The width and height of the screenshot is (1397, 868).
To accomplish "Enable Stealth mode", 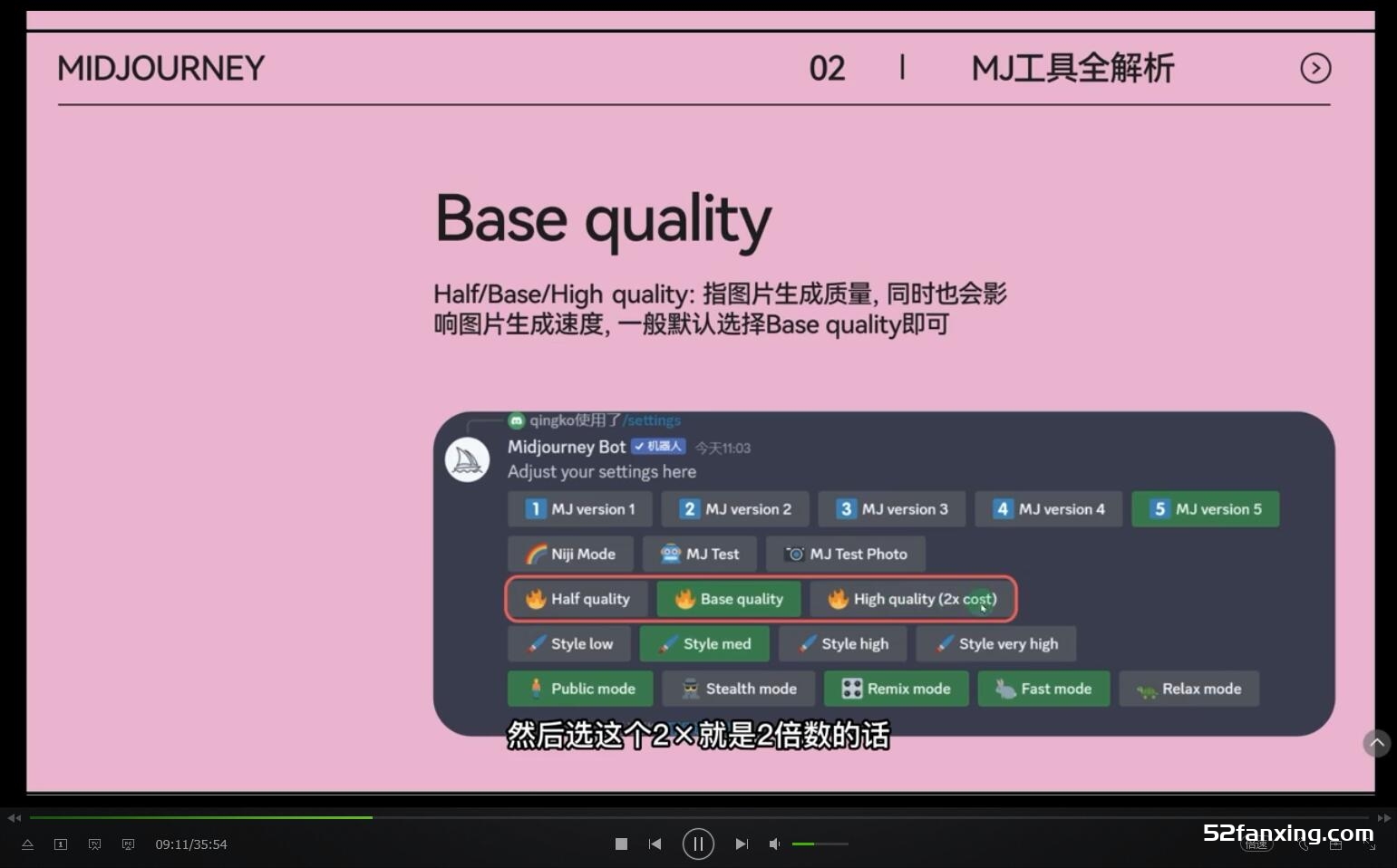I will click(739, 689).
